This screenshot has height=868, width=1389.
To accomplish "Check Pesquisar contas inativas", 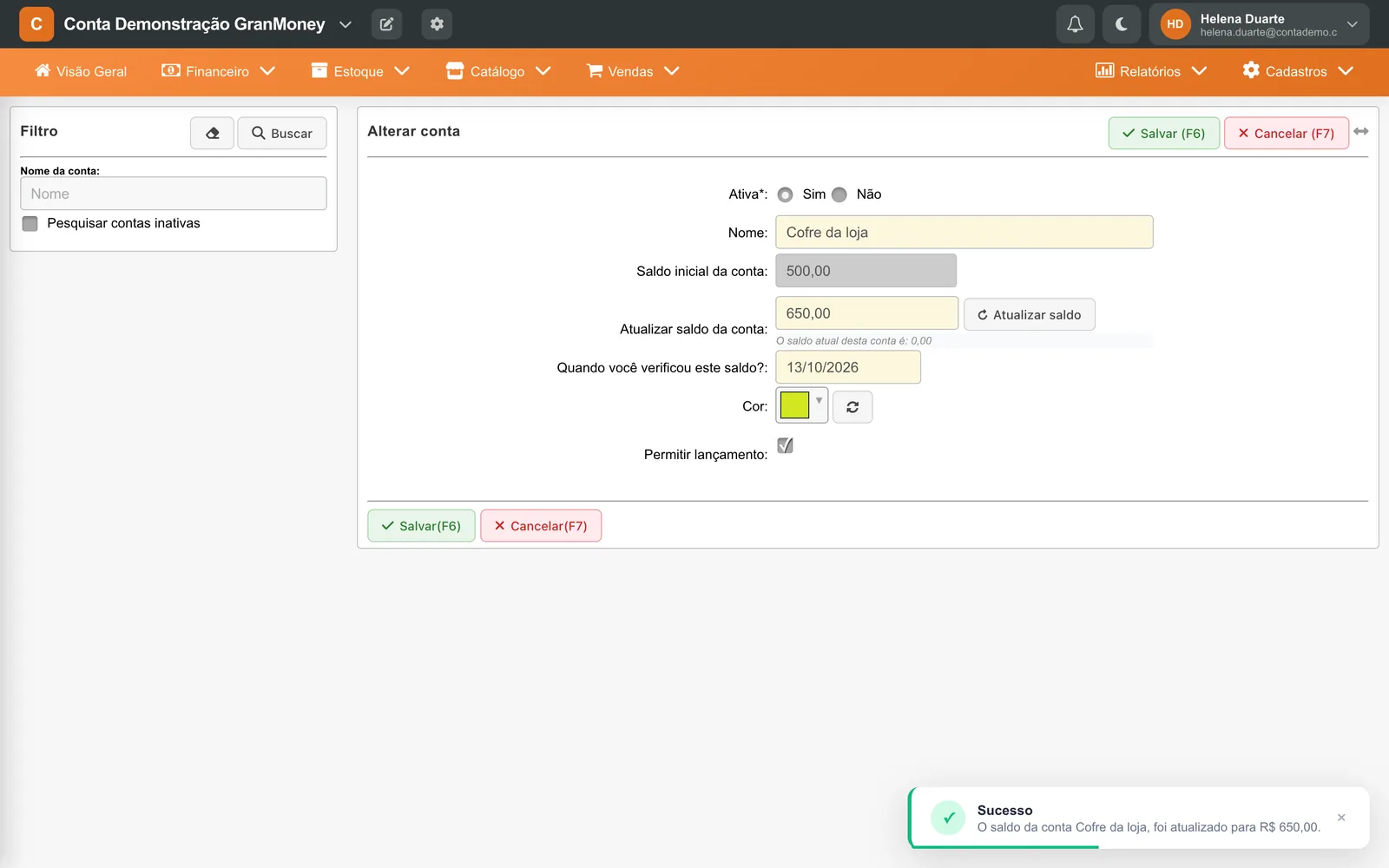I will pos(30,223).
